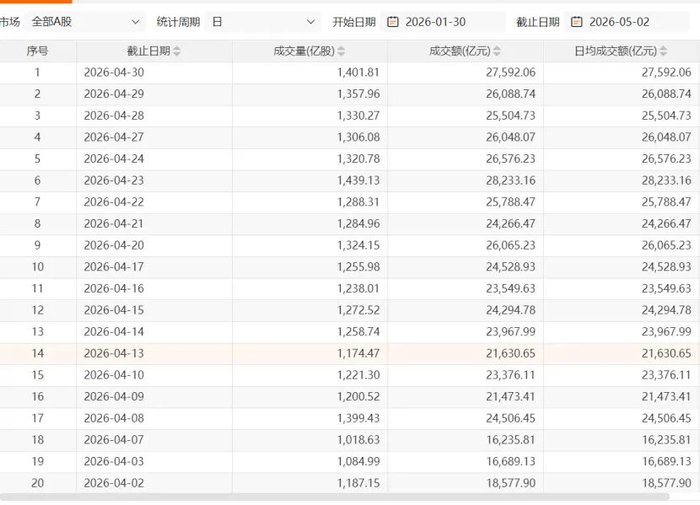Expand the 全部A股 market dropdown
The image size is (700, 505).
point(85,21)
